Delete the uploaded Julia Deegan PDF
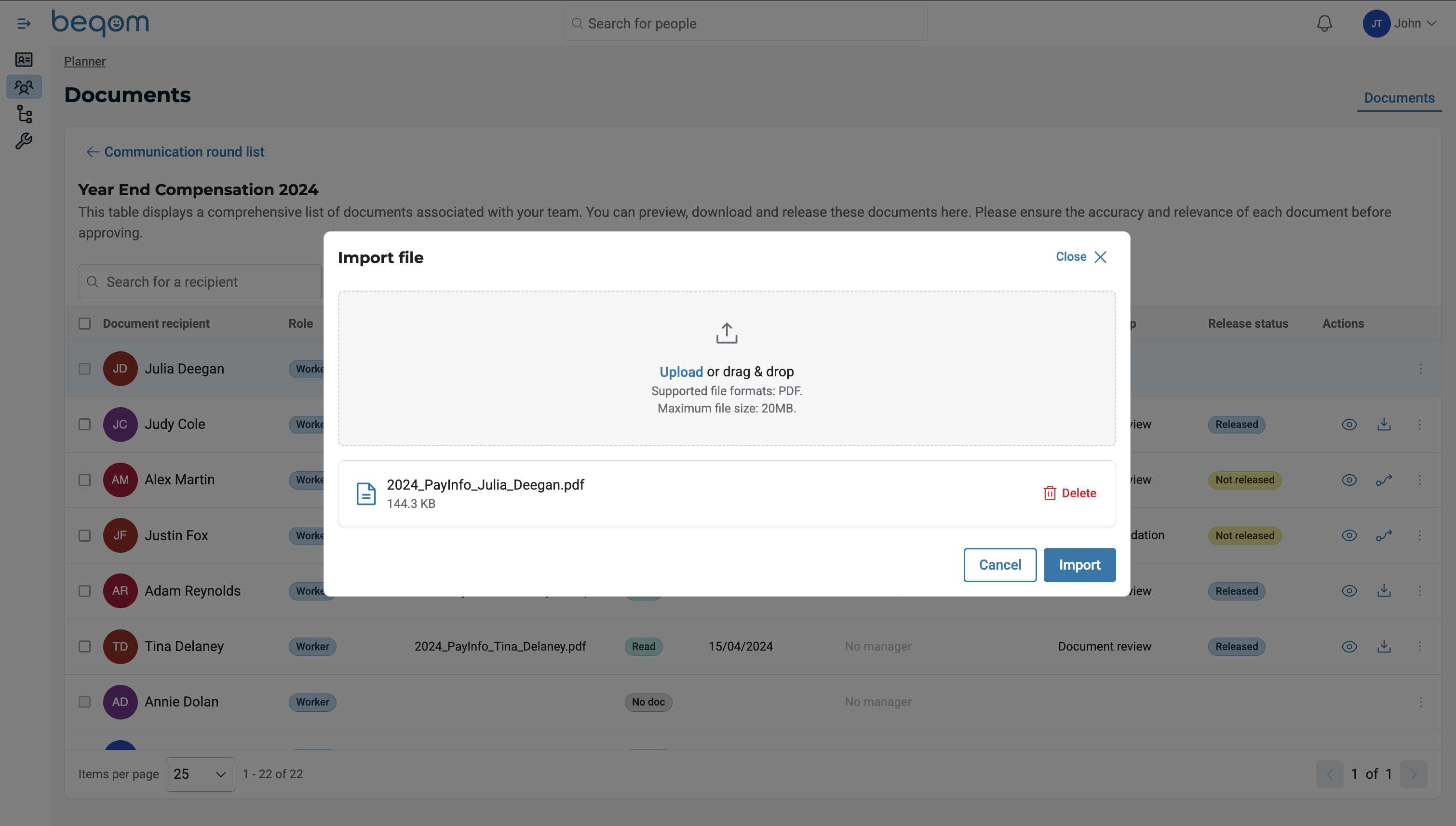The height and width of the screenshot is (826, 1456). (x=1070, y=493)
